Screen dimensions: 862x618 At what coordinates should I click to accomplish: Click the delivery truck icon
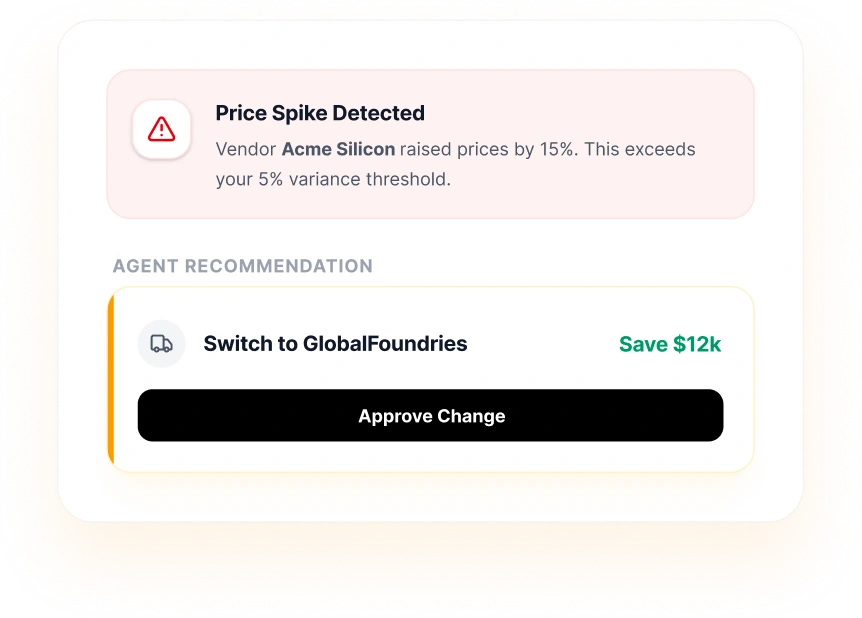[161, 344]
